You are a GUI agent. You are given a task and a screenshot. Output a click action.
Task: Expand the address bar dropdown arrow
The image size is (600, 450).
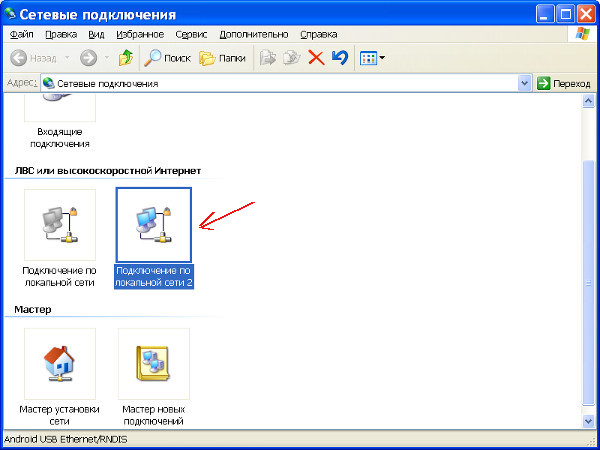click(x=524, y=83)
